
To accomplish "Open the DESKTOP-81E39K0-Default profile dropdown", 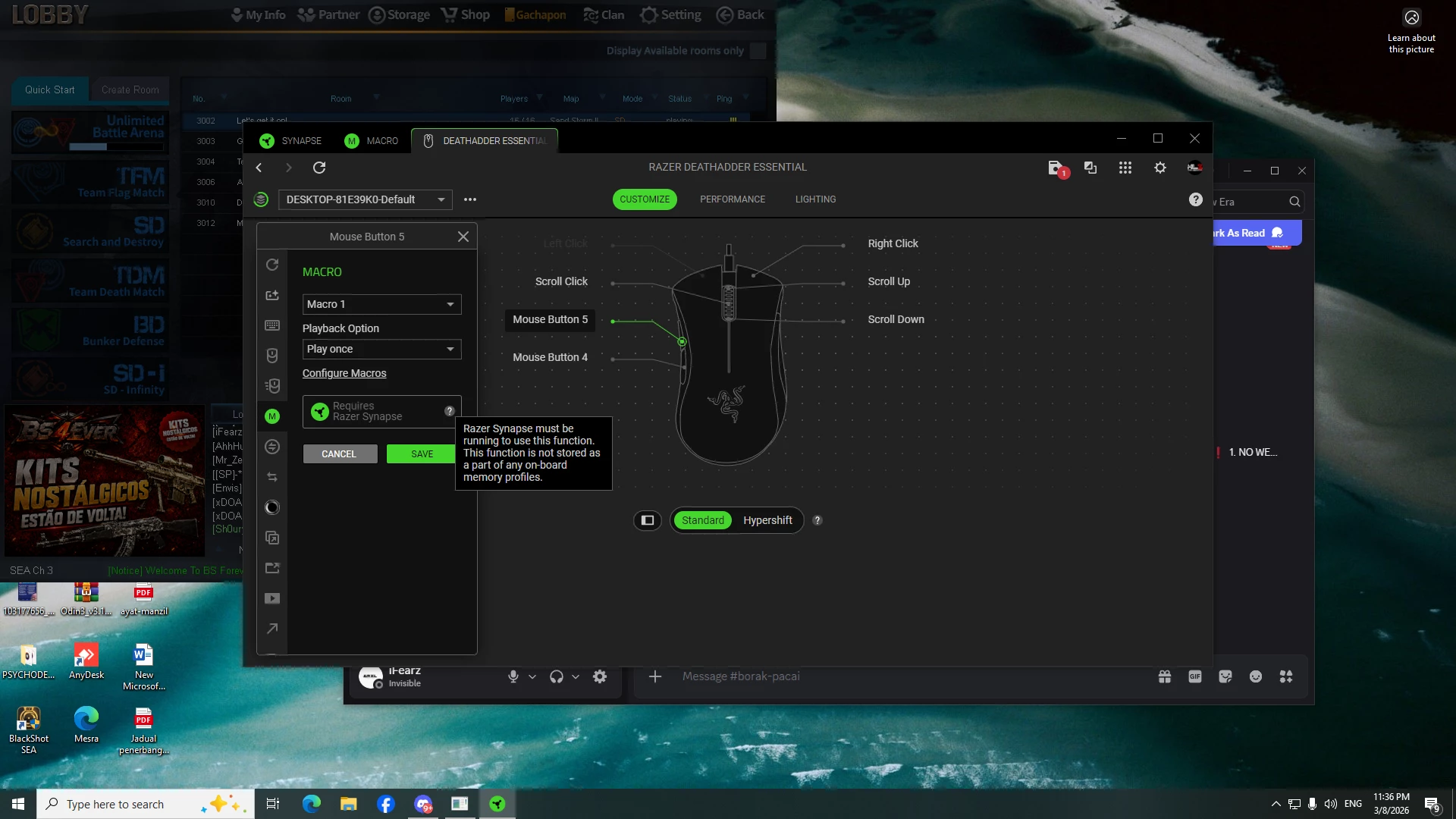I will (x=366, y=199).
